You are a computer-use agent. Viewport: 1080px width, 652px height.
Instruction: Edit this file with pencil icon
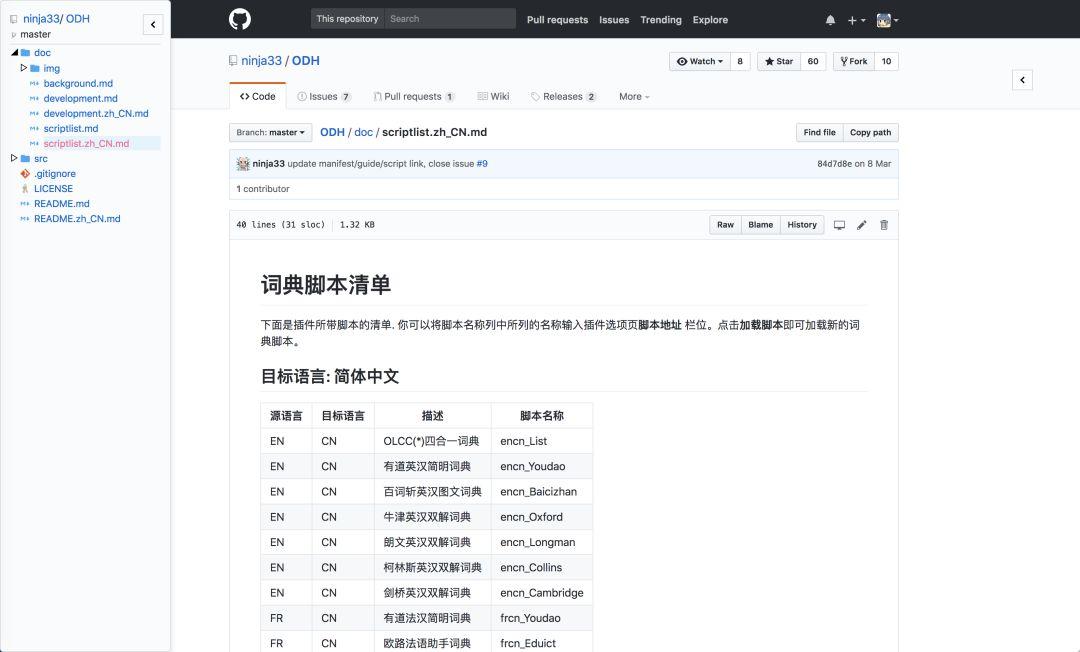[x=862, y=225]
